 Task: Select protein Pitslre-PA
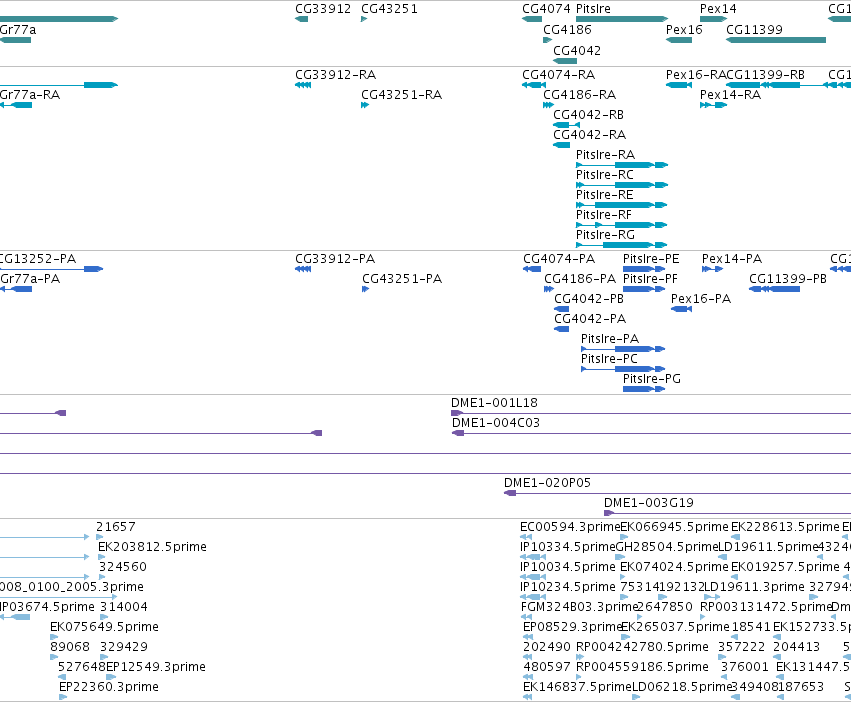pos(610,339)
